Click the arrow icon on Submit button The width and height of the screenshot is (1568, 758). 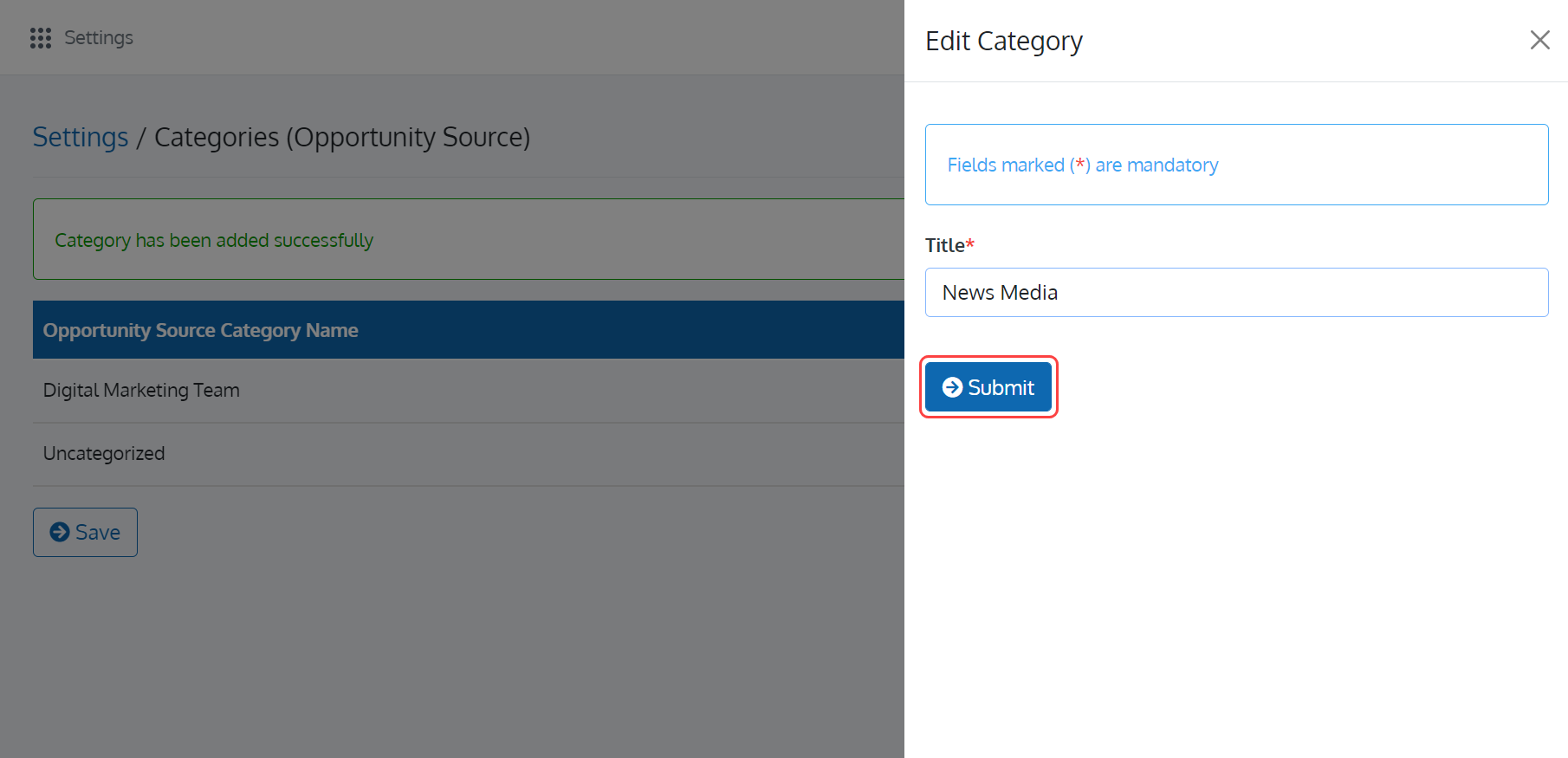952,387
